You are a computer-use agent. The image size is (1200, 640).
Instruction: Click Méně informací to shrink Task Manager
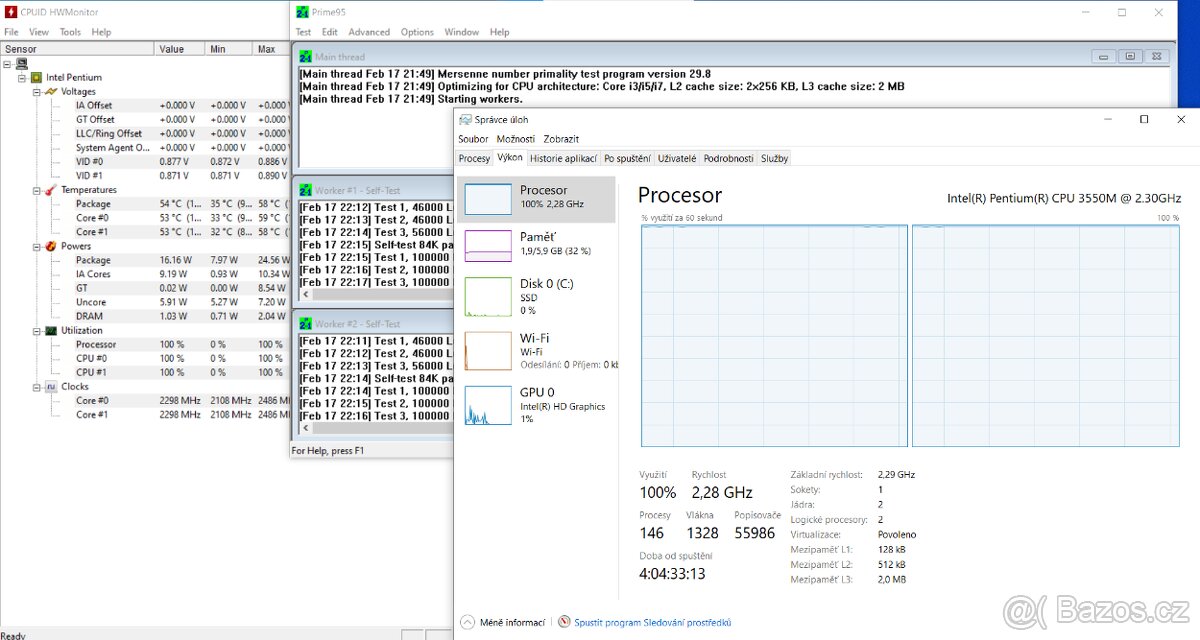tap(512, 622)
